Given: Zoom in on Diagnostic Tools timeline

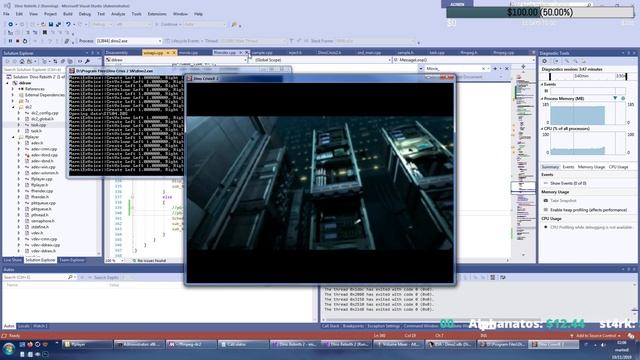Looking at the screenshot, I should point(567,61).
